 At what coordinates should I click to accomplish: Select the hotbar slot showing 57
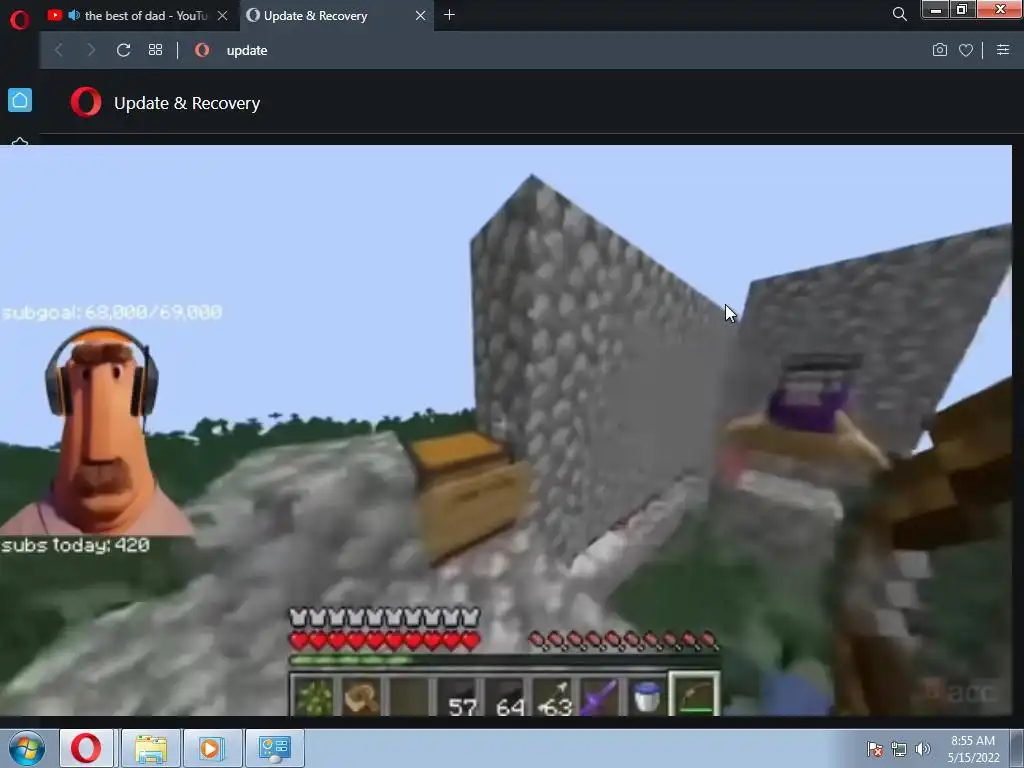tap(460, 697)
